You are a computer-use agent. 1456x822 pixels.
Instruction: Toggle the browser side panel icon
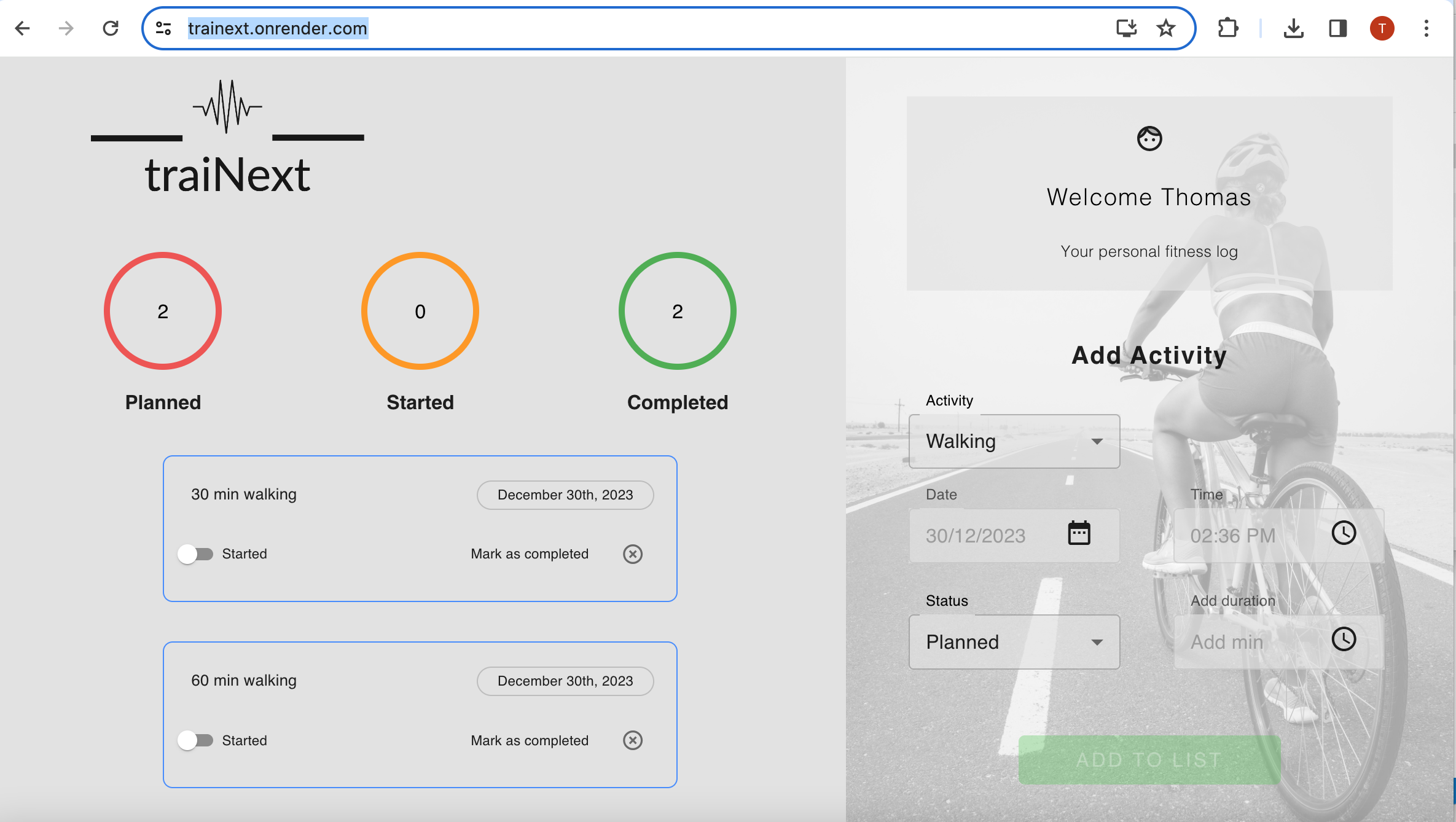click(1337, 28)
